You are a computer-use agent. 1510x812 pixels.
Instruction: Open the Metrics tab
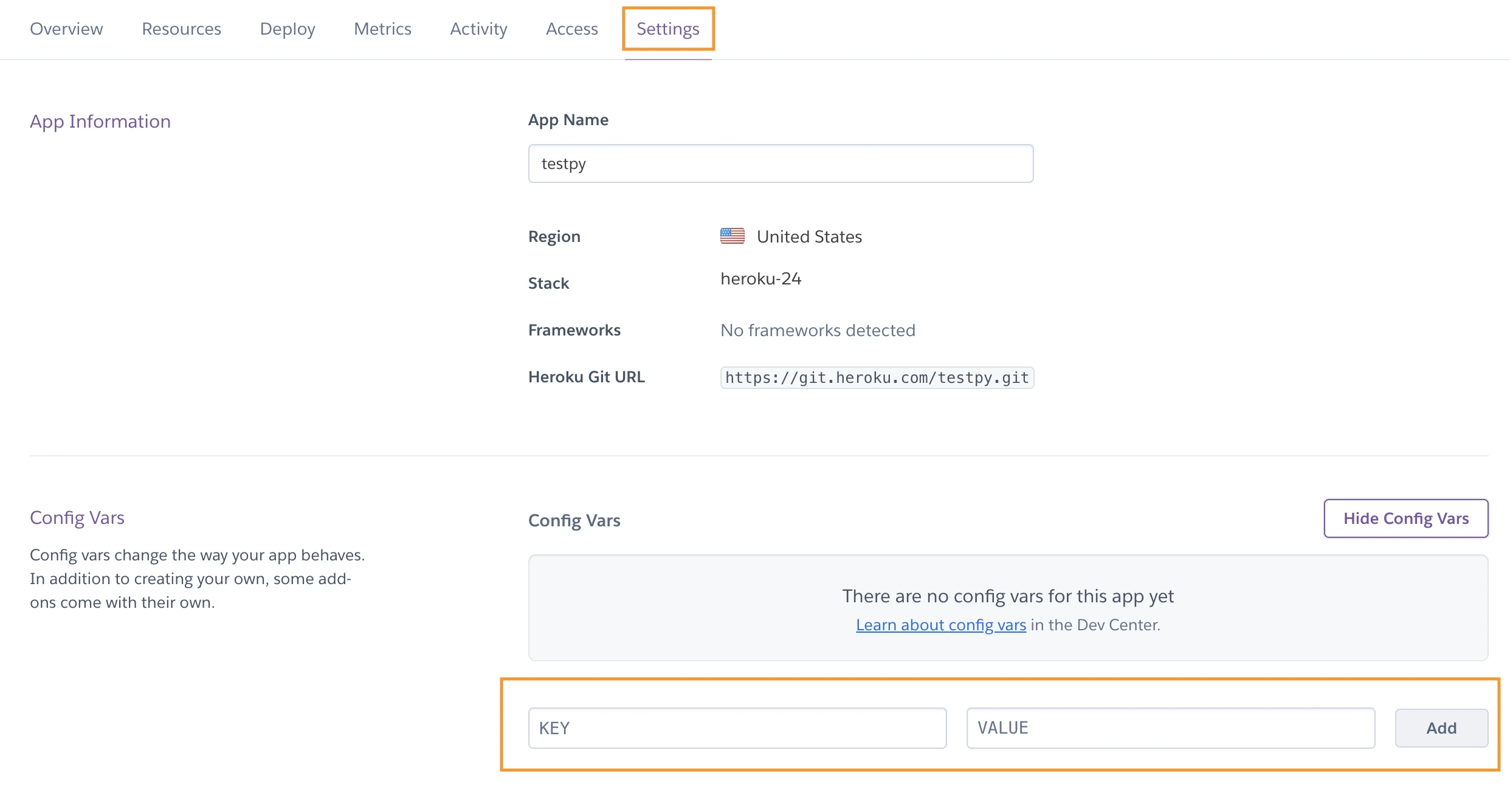(x=382, y=29)
